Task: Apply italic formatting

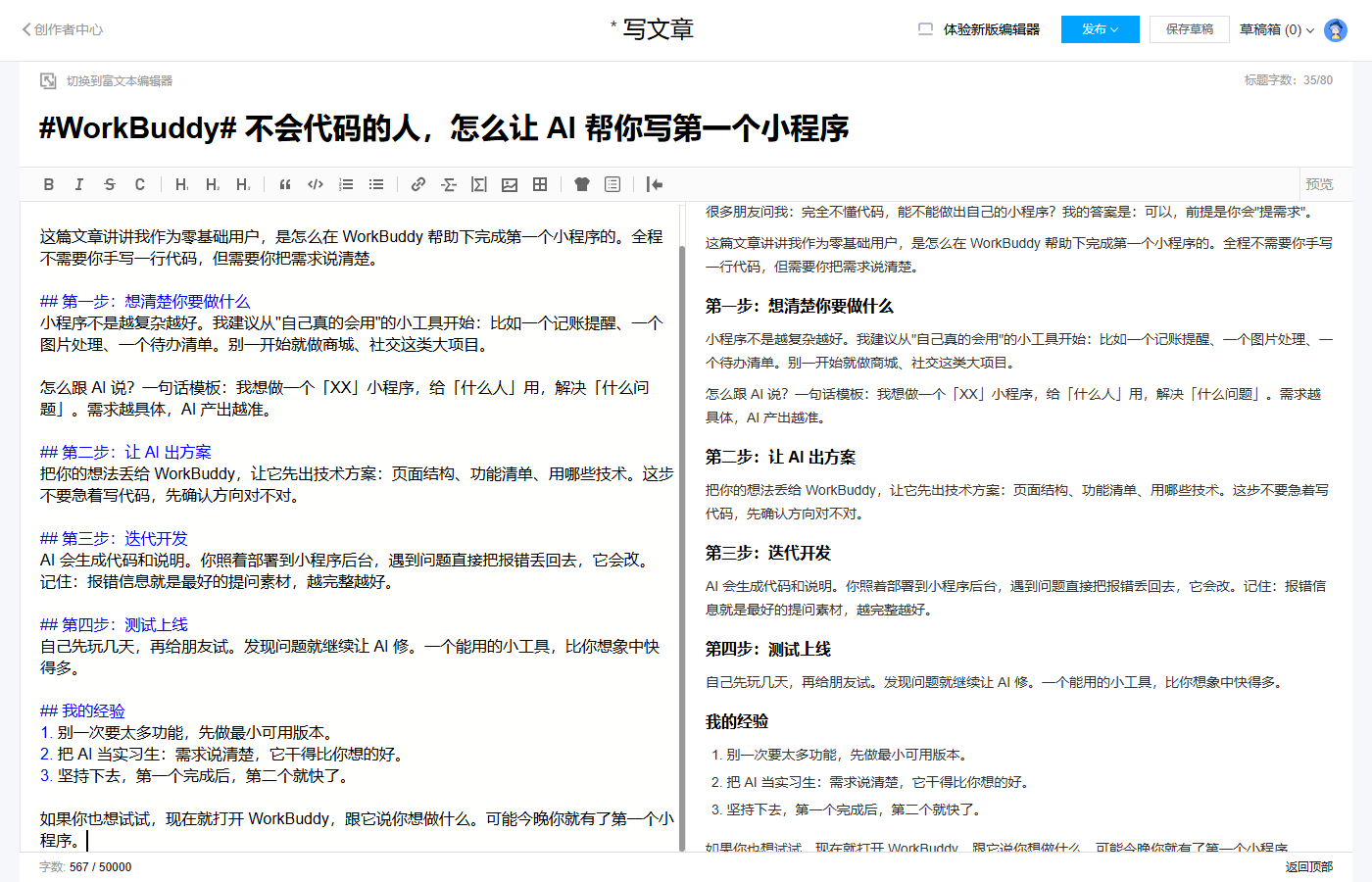Action: point(79,184)
